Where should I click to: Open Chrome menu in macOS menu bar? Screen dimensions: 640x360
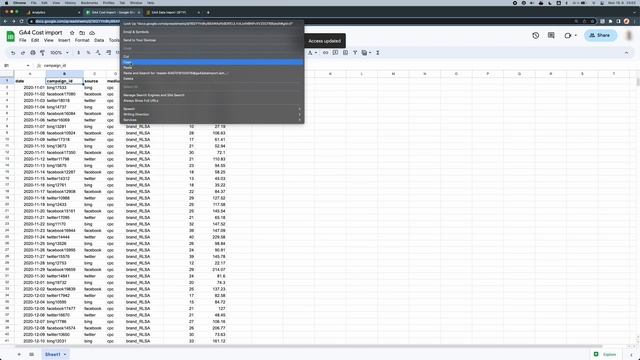(19, 3)
